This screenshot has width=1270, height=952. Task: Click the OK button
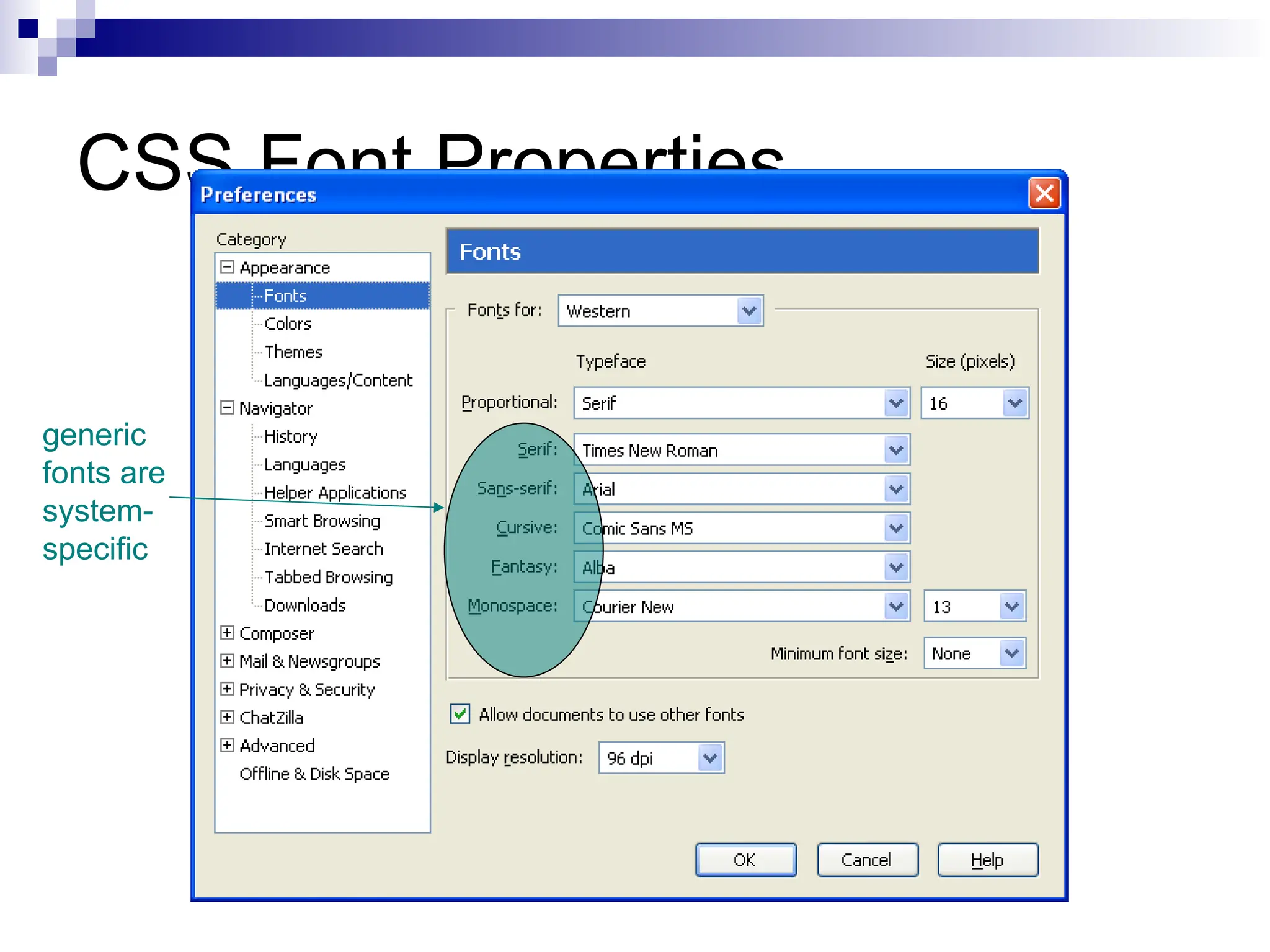coord(745,860)
